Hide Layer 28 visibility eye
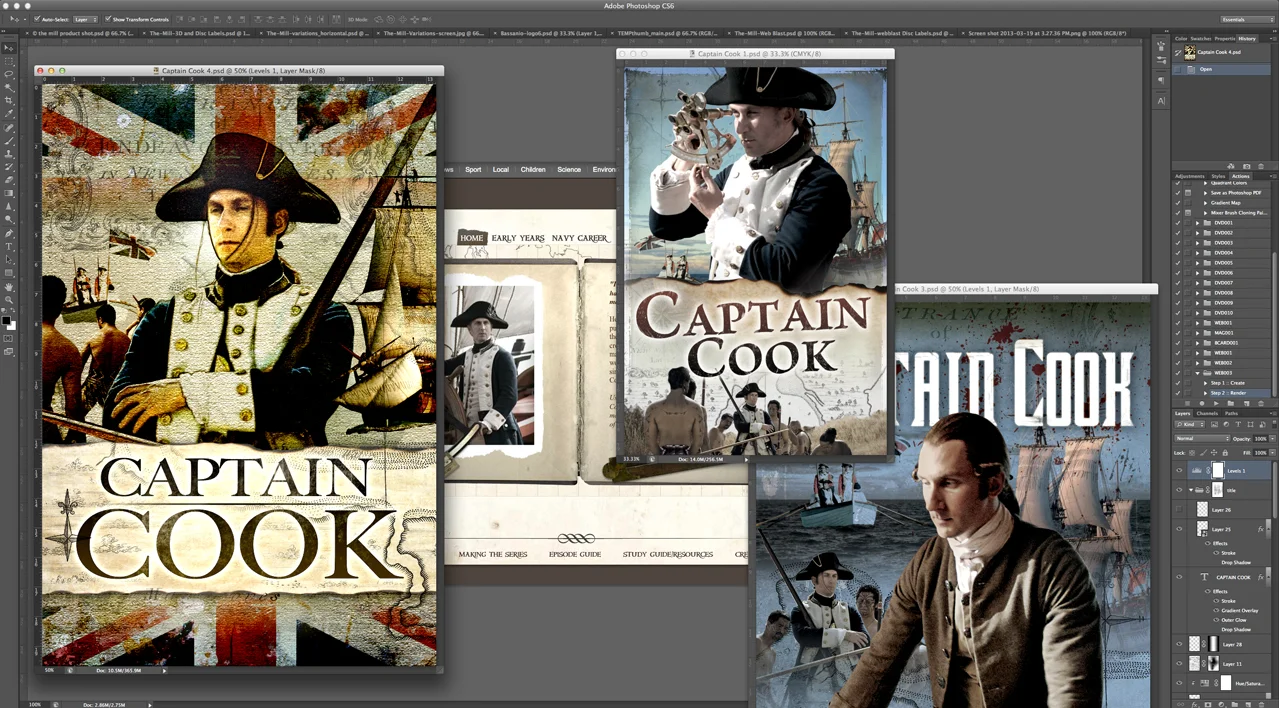1279x708 pixels. (1179, 645)
